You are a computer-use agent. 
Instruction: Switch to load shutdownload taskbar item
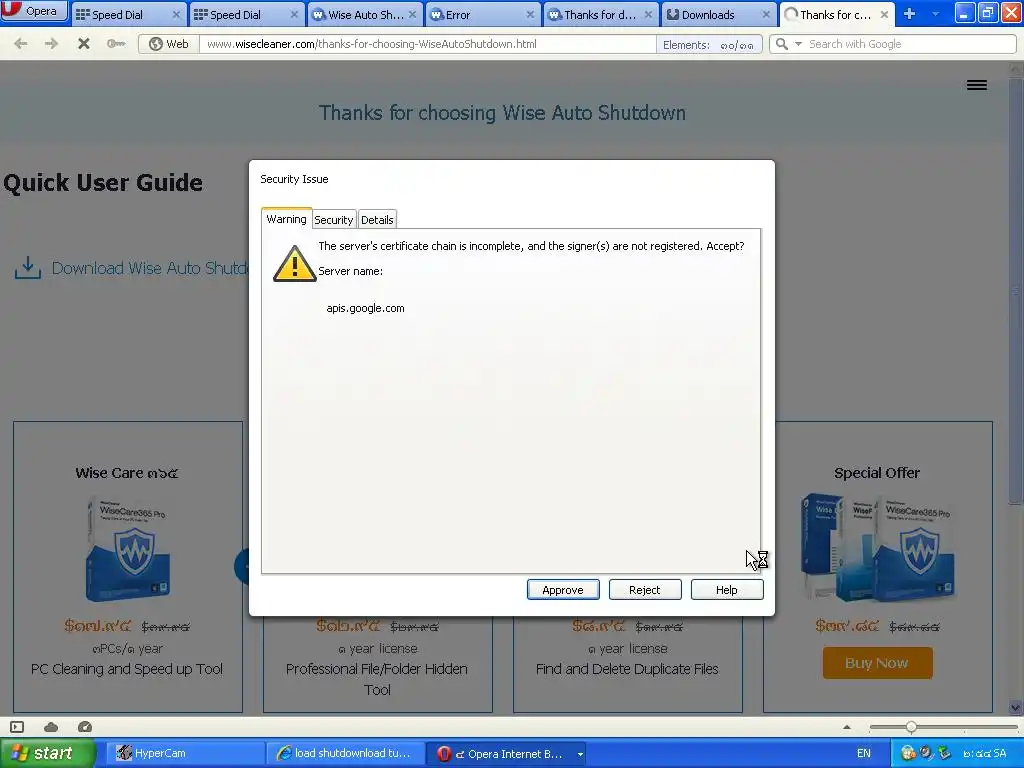(x=345, y=753)
